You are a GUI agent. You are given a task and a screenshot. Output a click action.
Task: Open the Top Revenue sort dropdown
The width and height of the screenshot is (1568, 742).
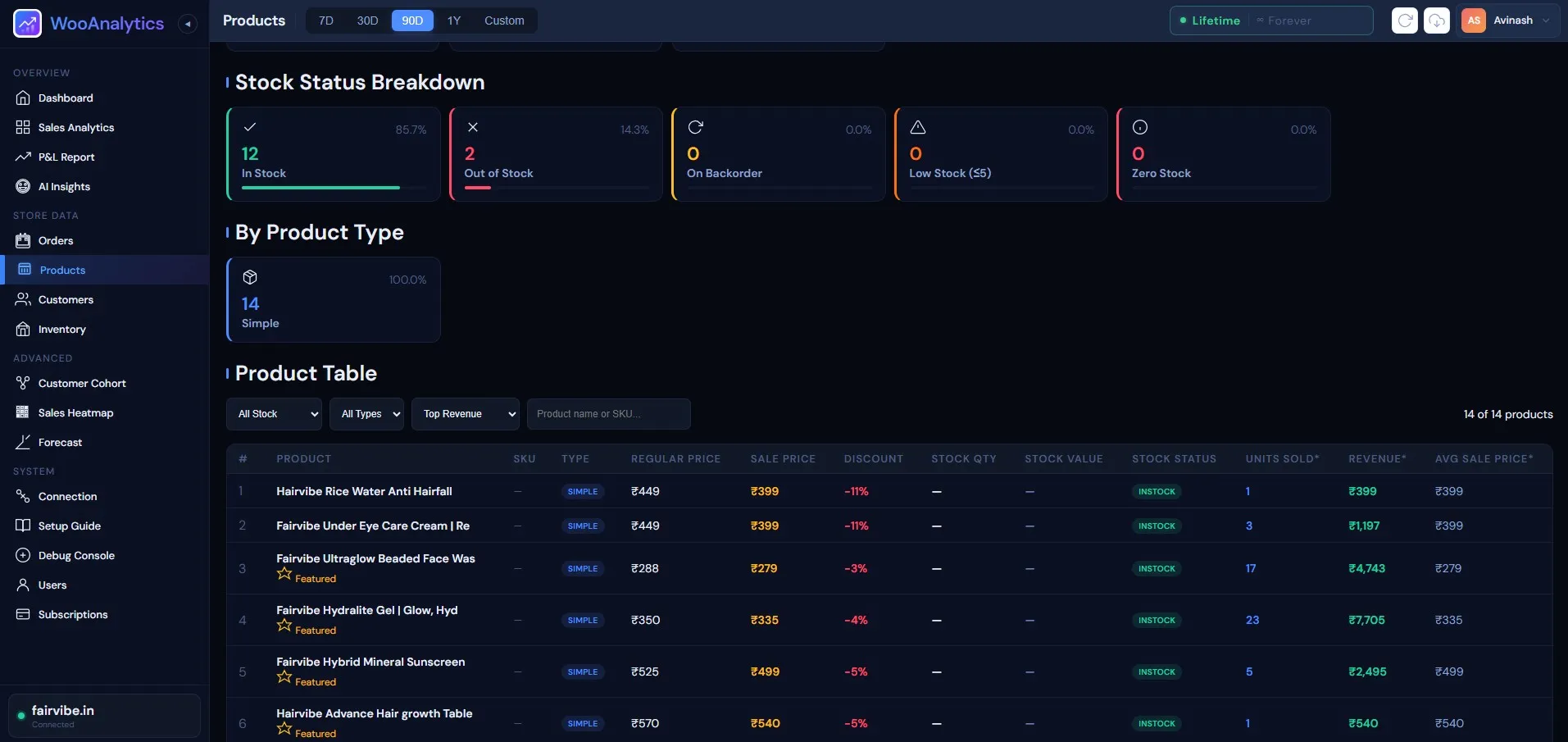466,414
